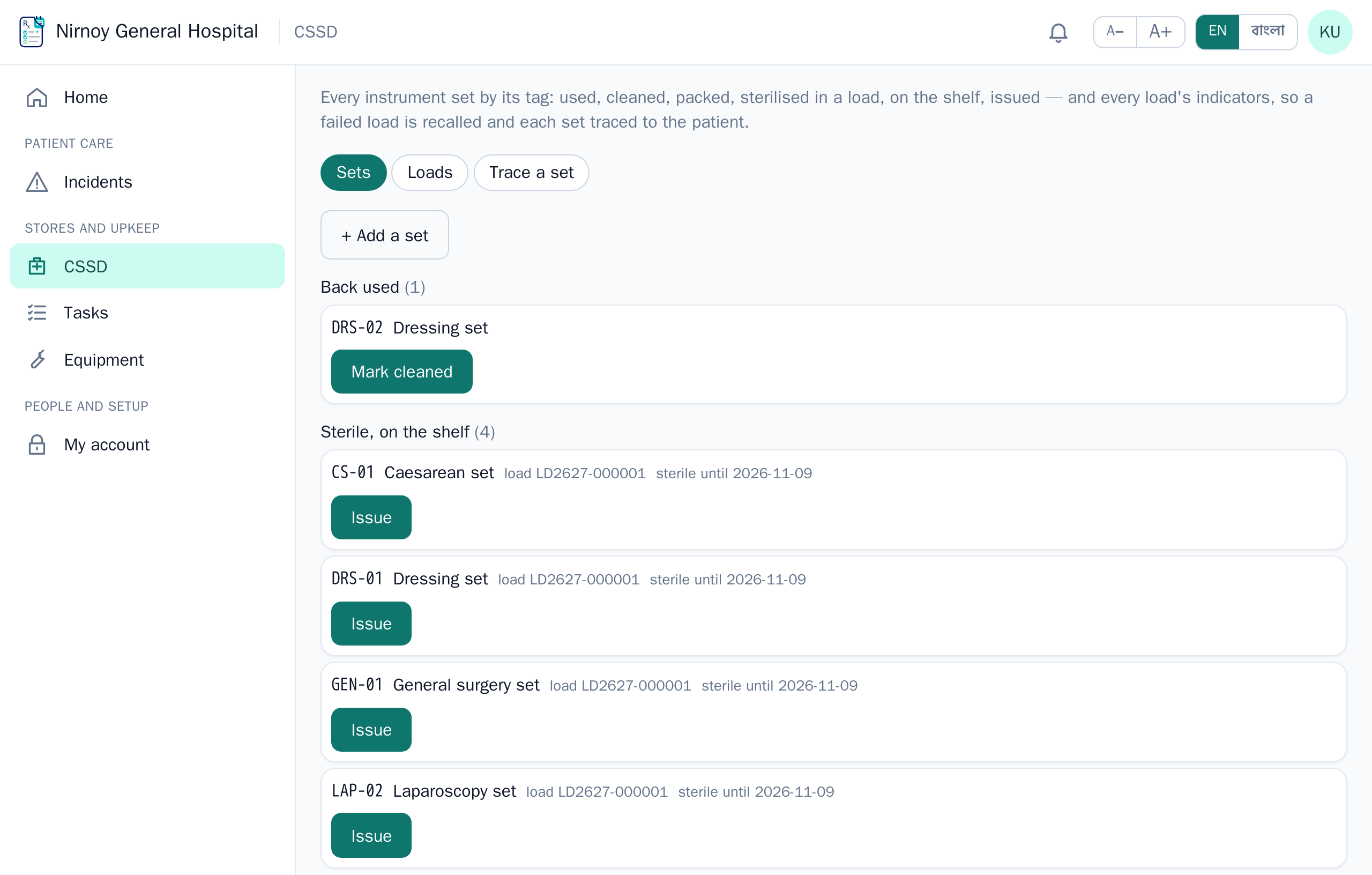The image size is (1372, 875).
Task: Open the KU user avatar
Action: point(1330,32)
